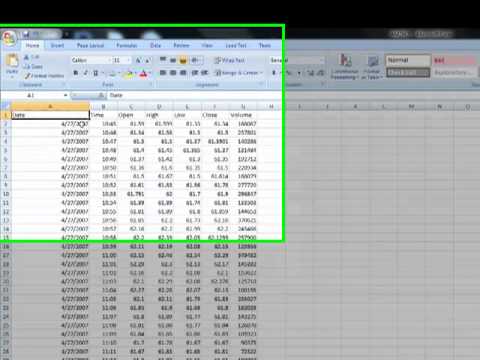
Task: Open the Format as Table gallery
Action: coord(372,67)
